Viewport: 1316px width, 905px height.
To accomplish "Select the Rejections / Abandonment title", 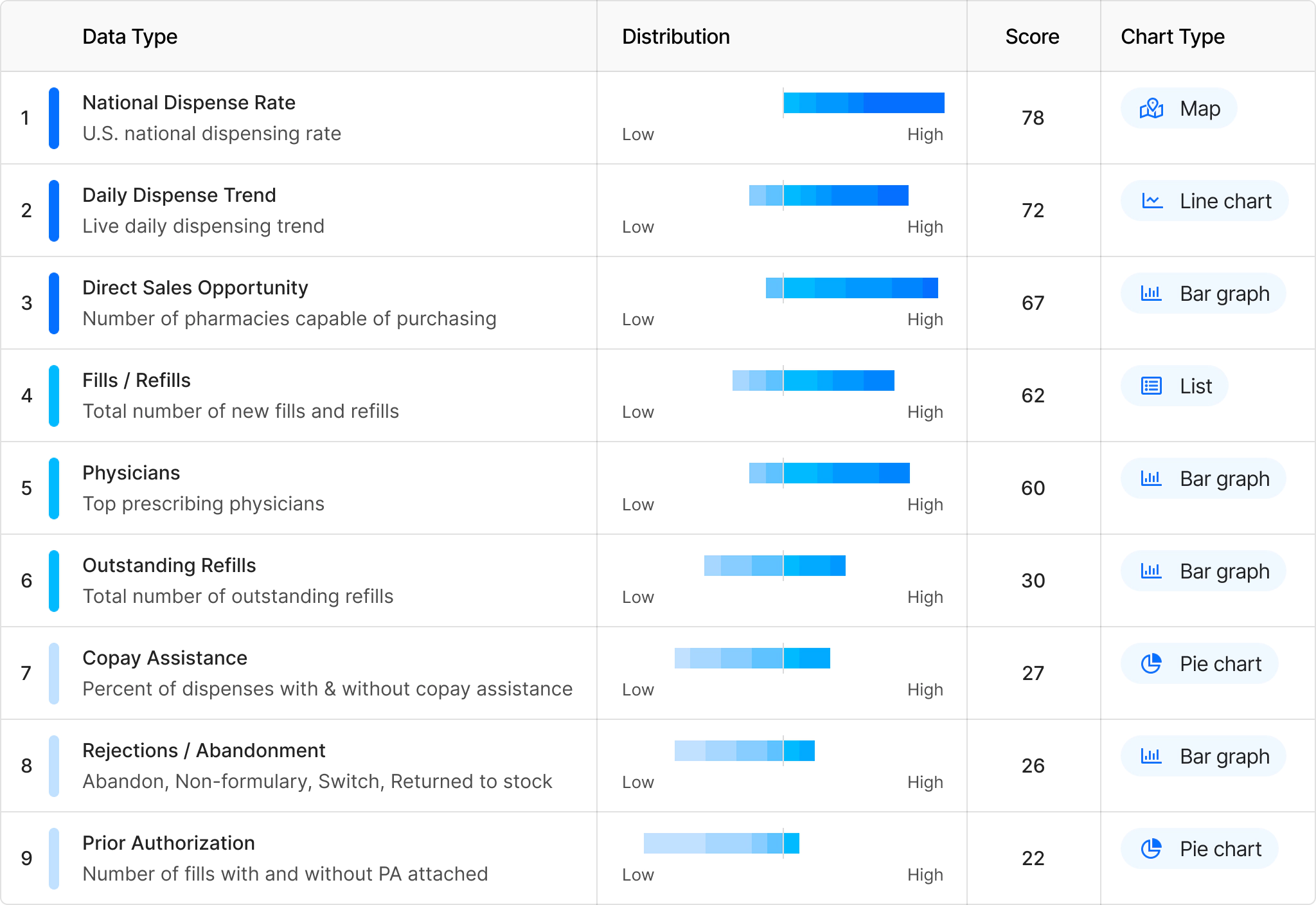I will pyautogui.click(x=204, y=751).
